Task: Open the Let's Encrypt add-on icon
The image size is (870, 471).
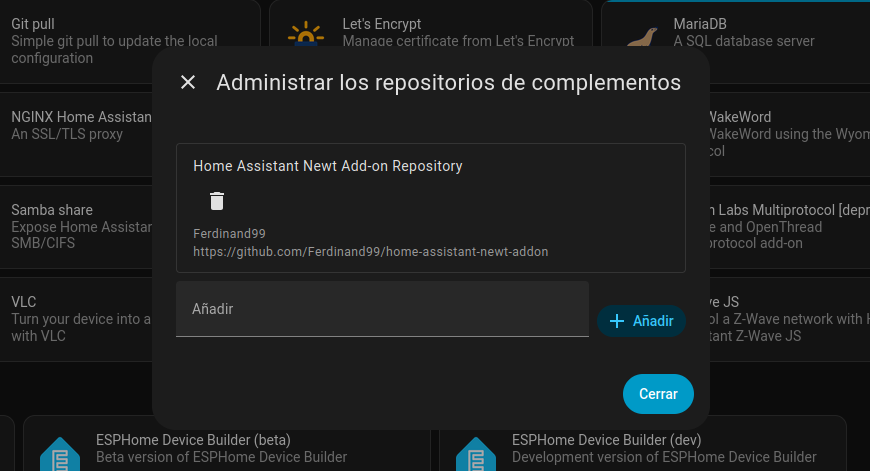Action: tap(306, 36)
